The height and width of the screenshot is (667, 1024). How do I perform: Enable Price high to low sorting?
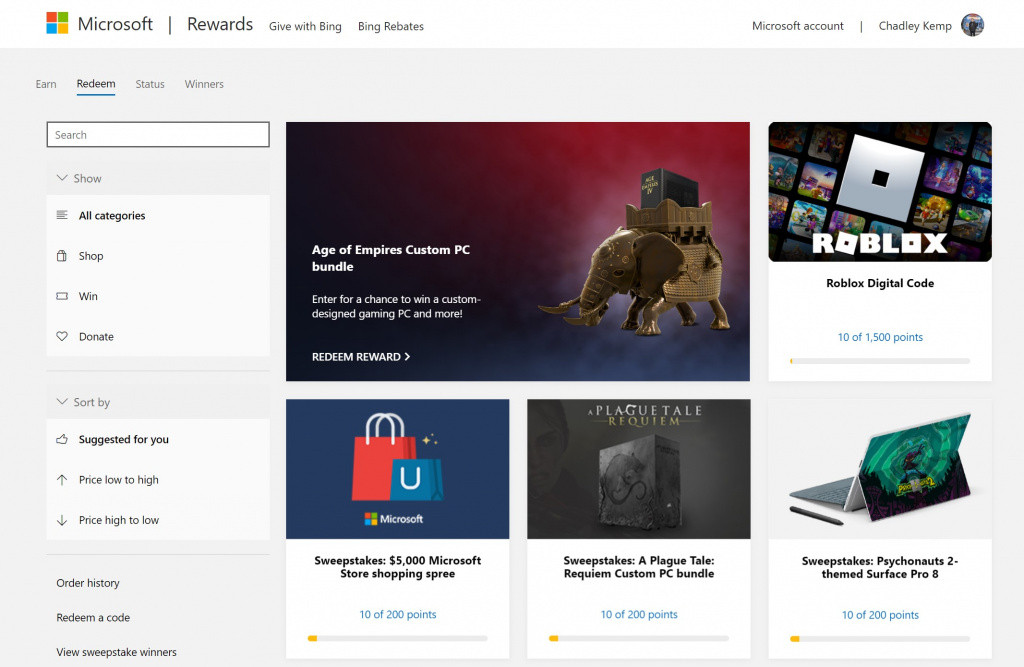118,520
